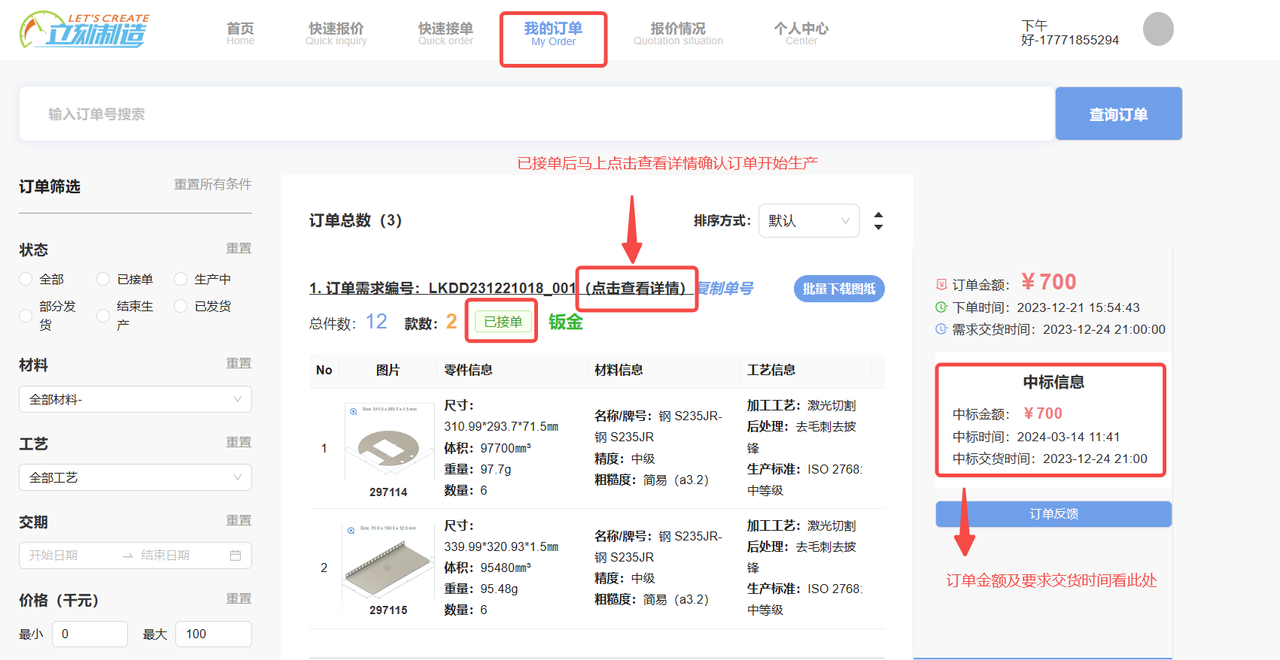Open the 快速接单 Quick order tab
Image resolution: width=1280 pixels, height=660 pixels.
pyautogui.click(x=446, y=34)
